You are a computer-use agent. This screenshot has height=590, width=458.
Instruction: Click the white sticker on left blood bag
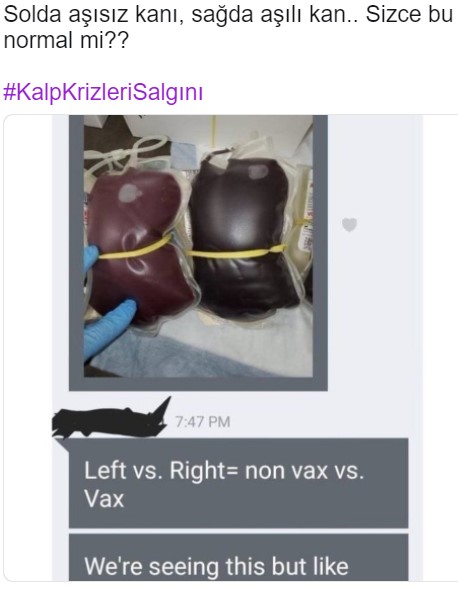[130, 193]
